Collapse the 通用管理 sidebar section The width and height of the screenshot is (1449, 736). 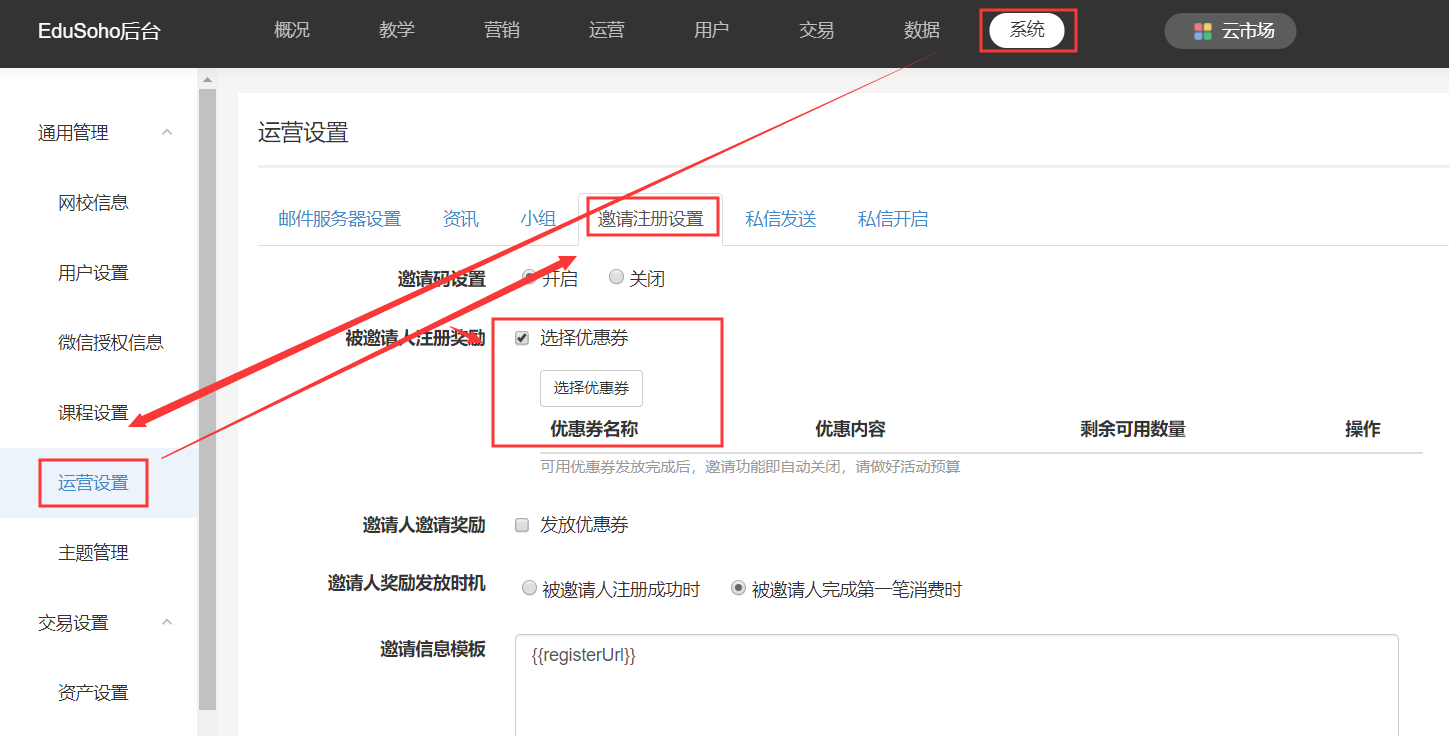(x=167, y=132)
